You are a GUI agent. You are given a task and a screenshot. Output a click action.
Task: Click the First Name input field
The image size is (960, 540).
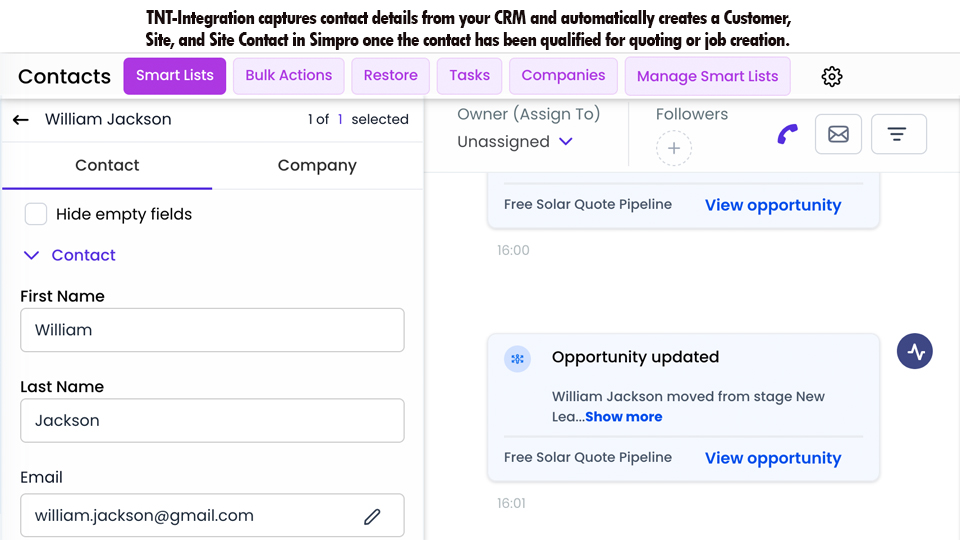point(212,330)
